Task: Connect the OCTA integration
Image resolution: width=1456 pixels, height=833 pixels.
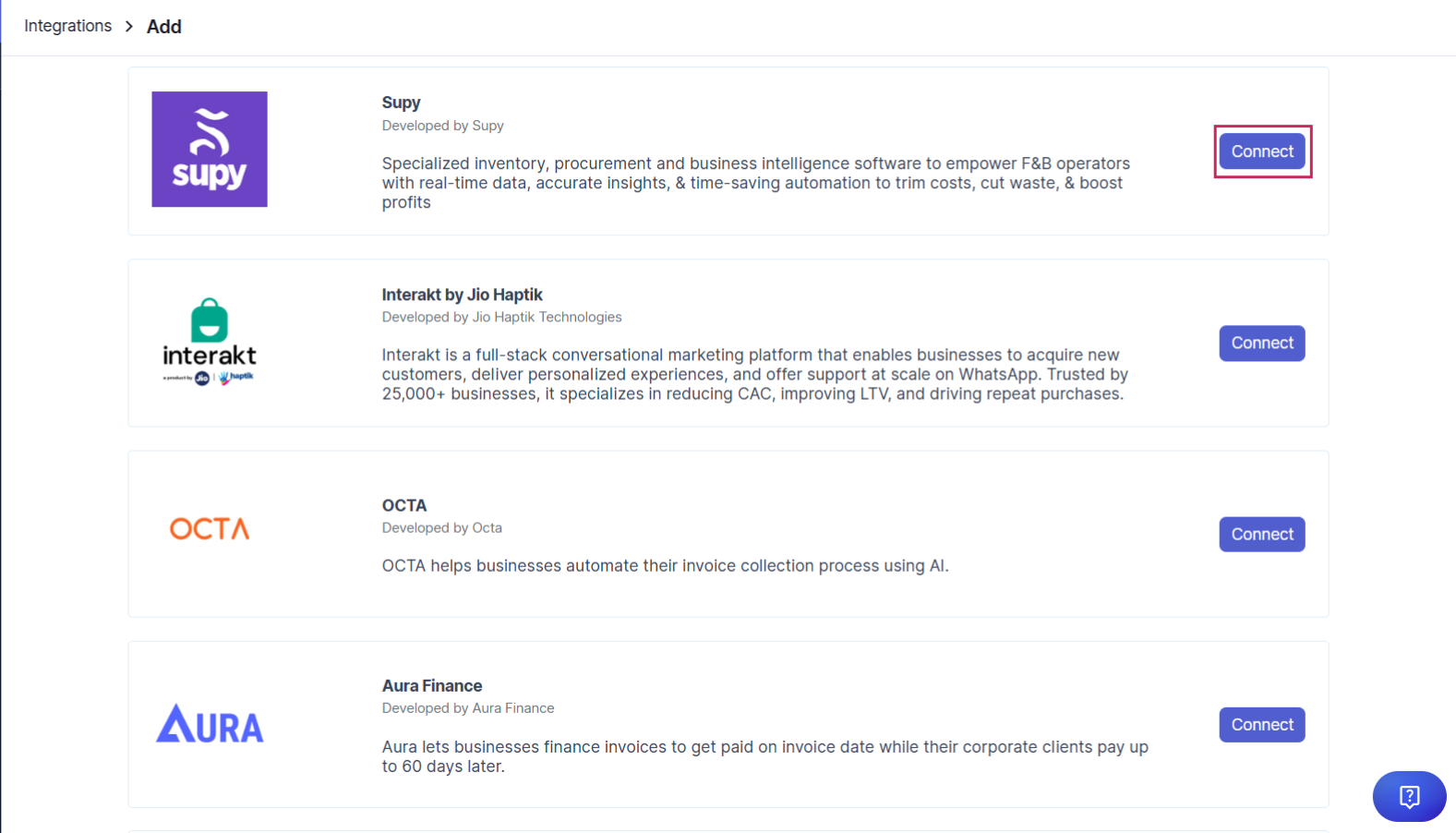Action: 1262,534
